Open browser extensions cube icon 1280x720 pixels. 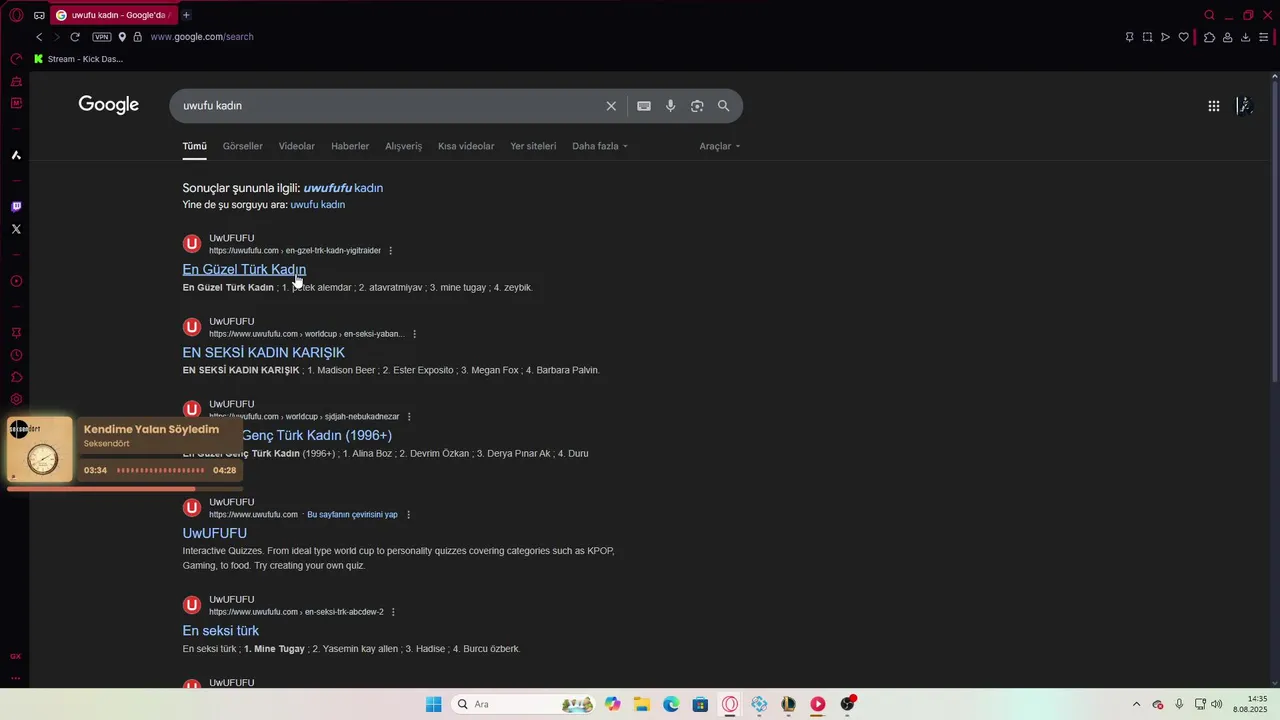1209,37
